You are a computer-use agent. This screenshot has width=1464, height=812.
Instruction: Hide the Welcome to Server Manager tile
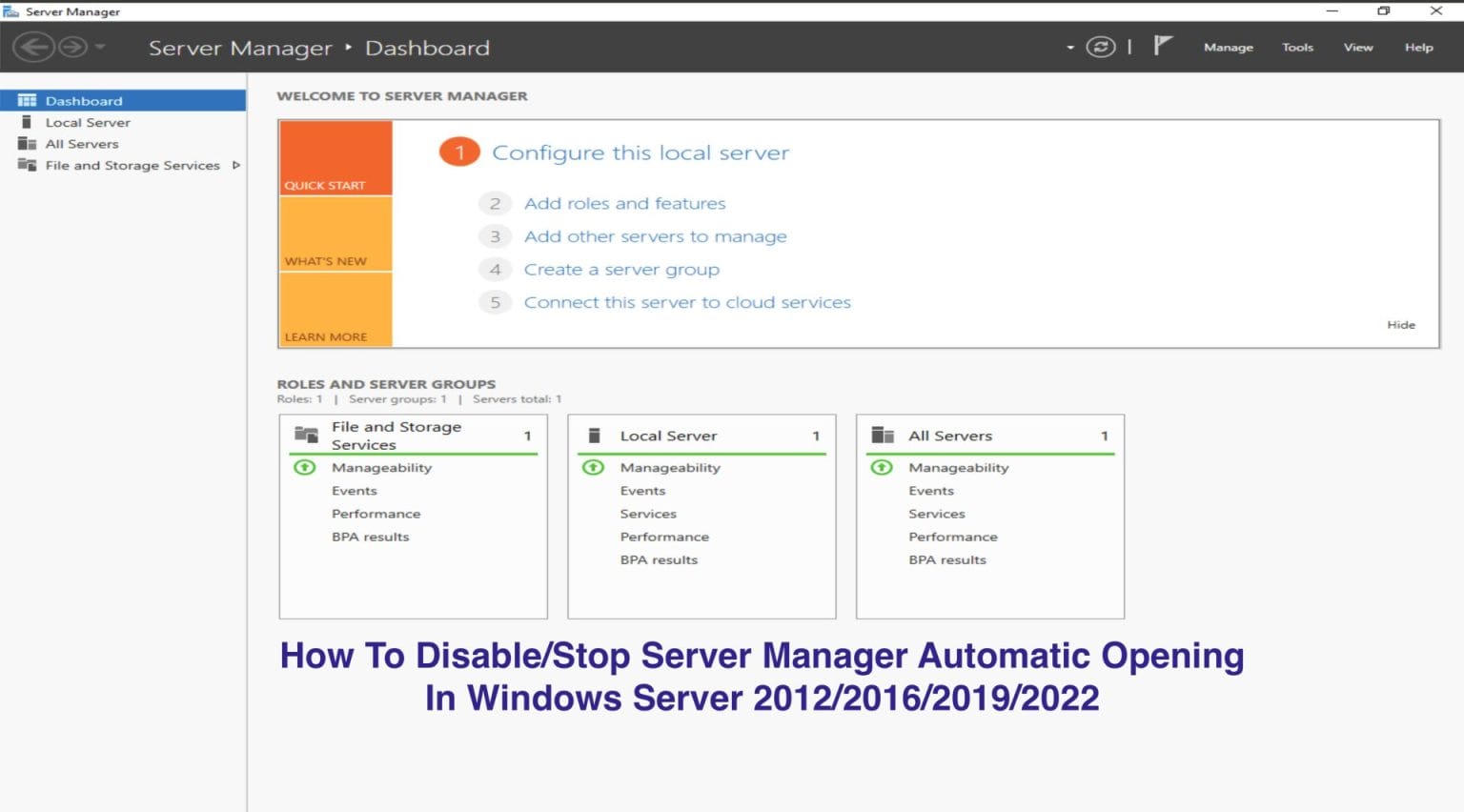coord(1401,324)
